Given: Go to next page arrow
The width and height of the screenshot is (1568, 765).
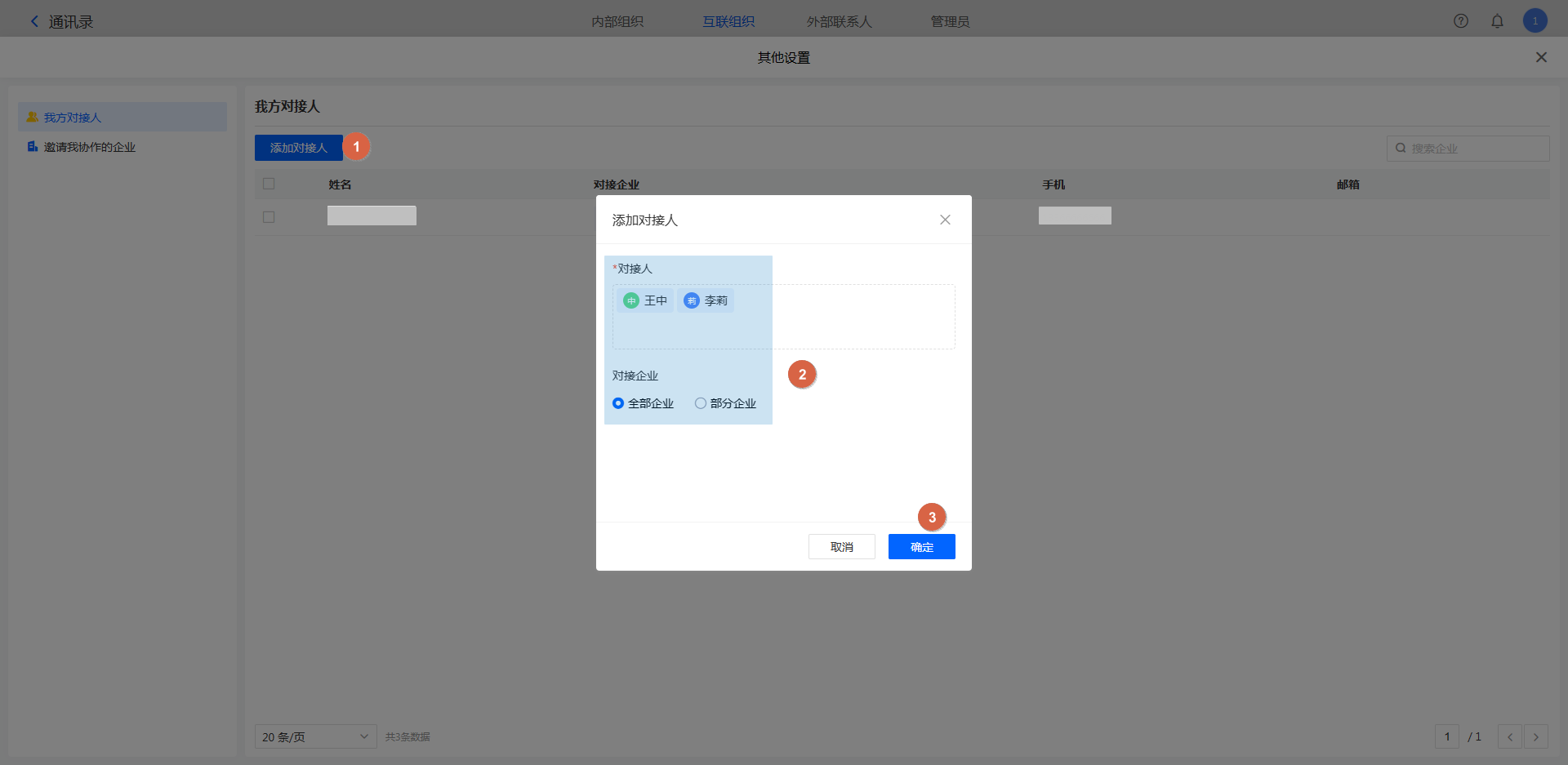Looking at the screenshot, I should (1535, 736).
